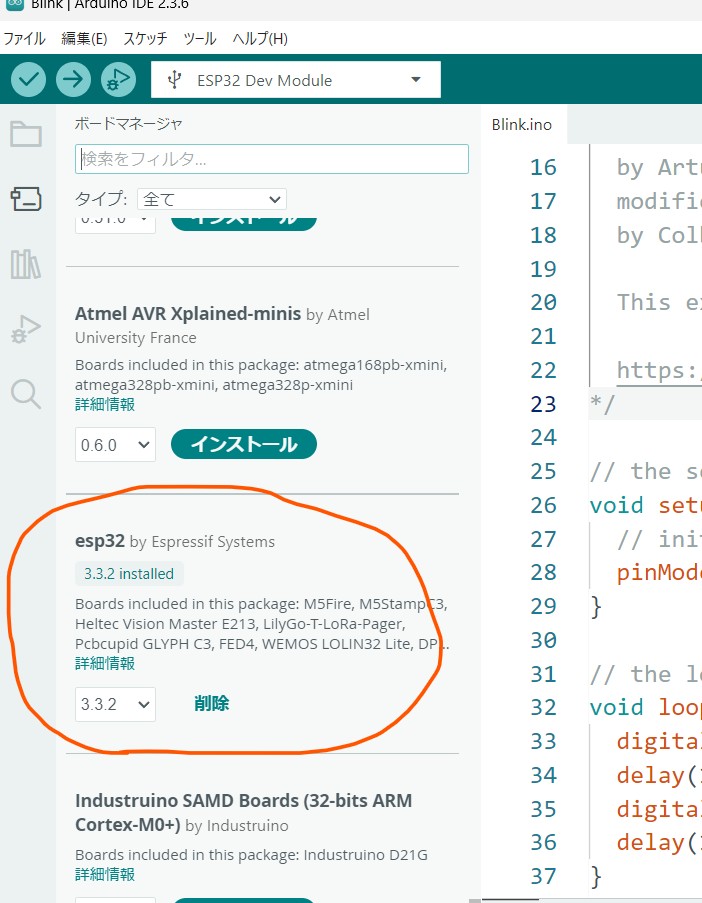This screenshot has height=903, width=702.
Task: Open the Search magnifier in sidebar
Action: (x=26, y=393)
